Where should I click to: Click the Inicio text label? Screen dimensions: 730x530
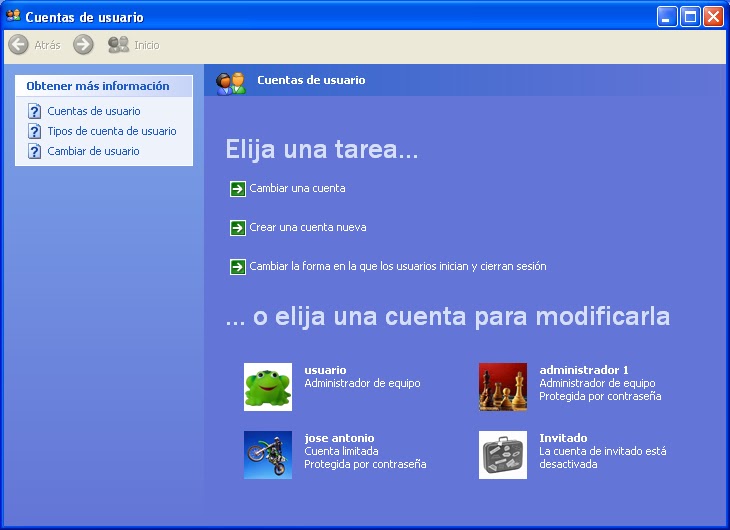[x=147, y=45]
